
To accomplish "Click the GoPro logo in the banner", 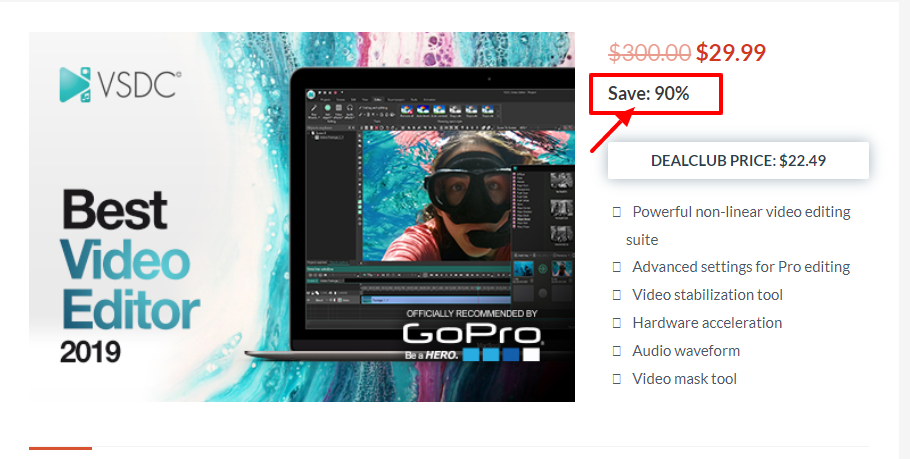I will point(472,334).
